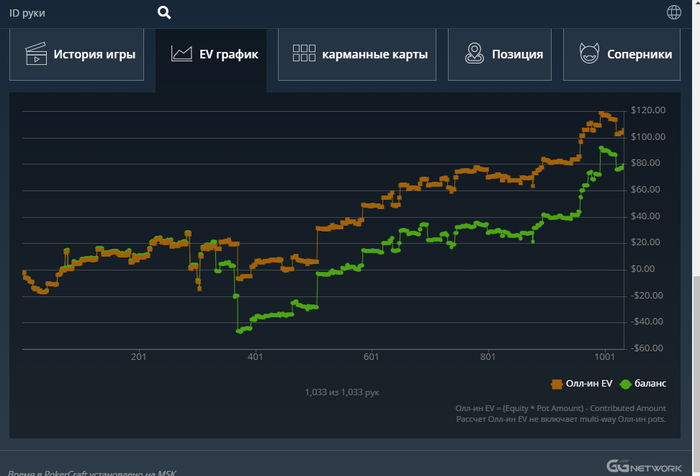Click the 601 hand axis label

tap(371, 357)
